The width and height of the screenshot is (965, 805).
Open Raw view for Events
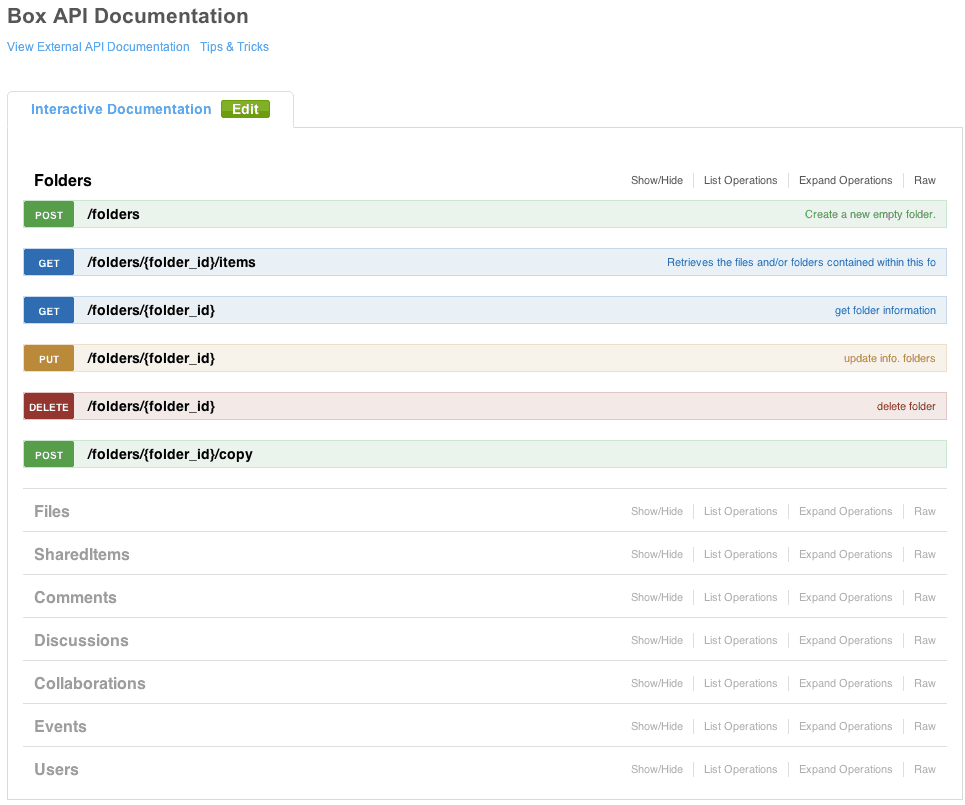click(x=924, y=727)
